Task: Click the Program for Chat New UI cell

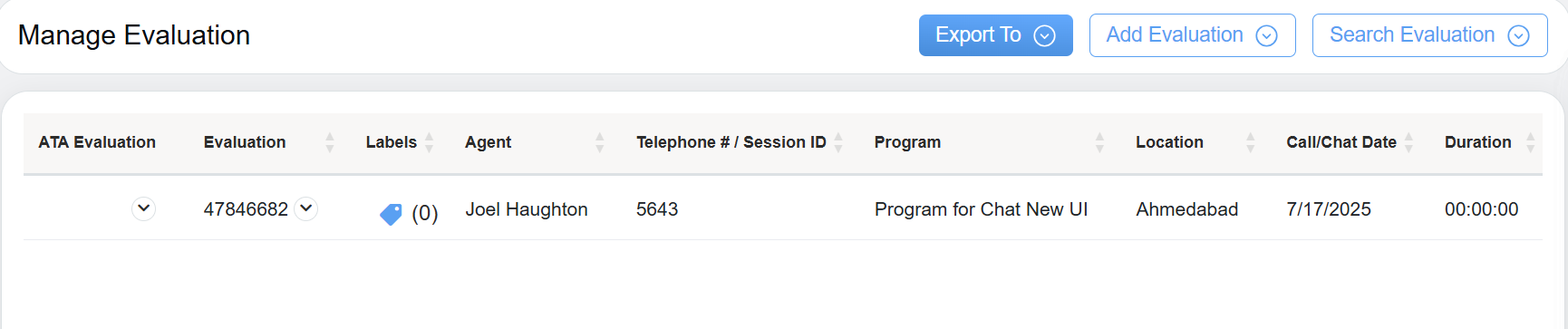Action: [x=981, y=209]
